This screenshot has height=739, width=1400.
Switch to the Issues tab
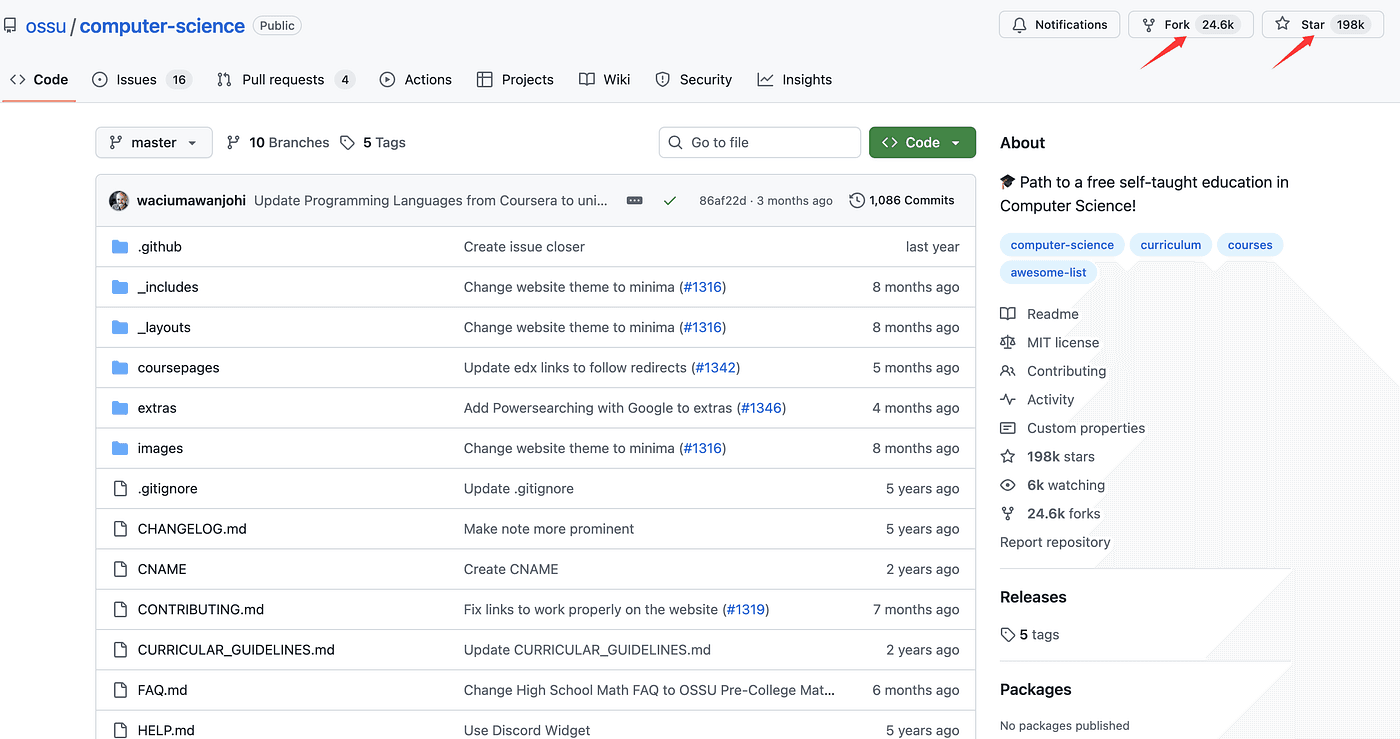coord(136,80)
